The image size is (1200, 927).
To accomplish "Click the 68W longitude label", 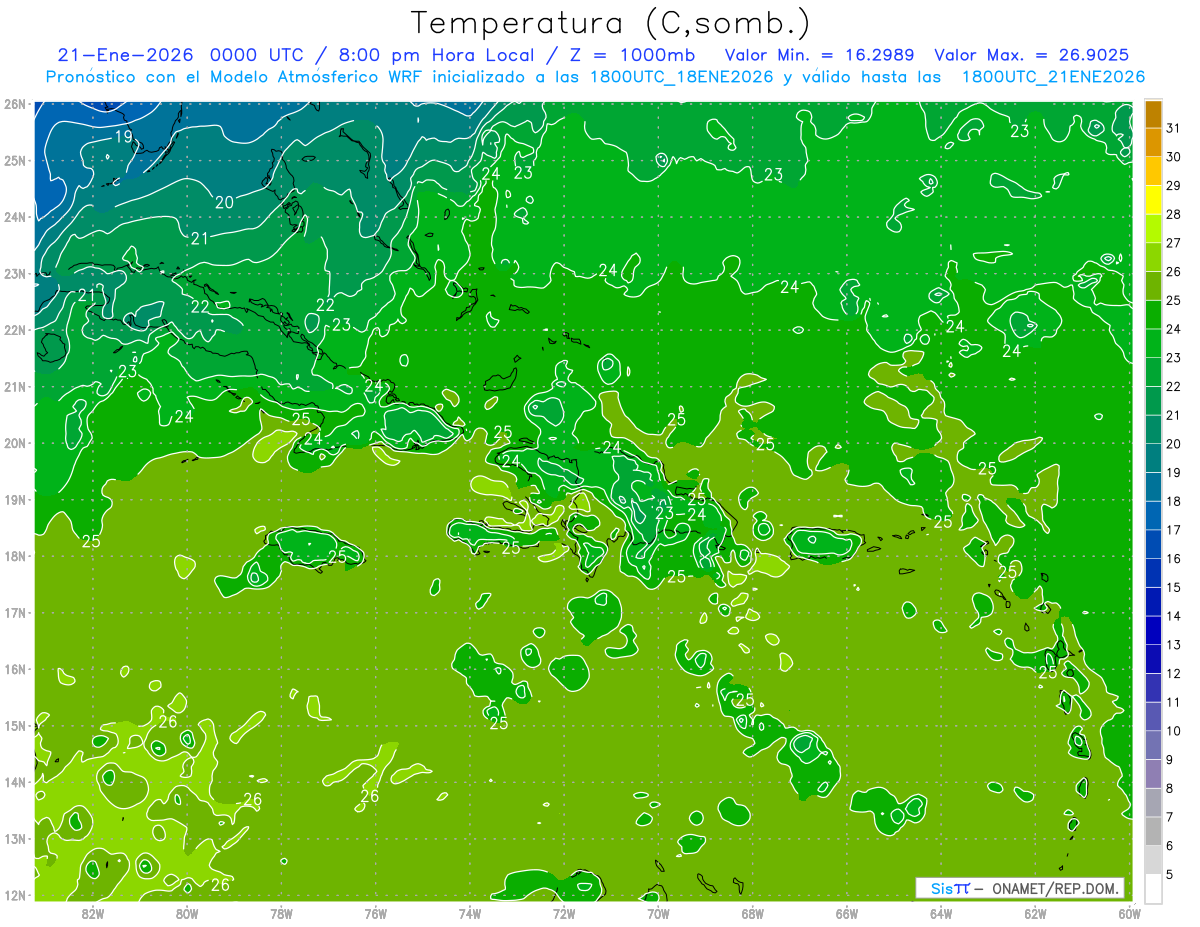I will pos(752,912).
